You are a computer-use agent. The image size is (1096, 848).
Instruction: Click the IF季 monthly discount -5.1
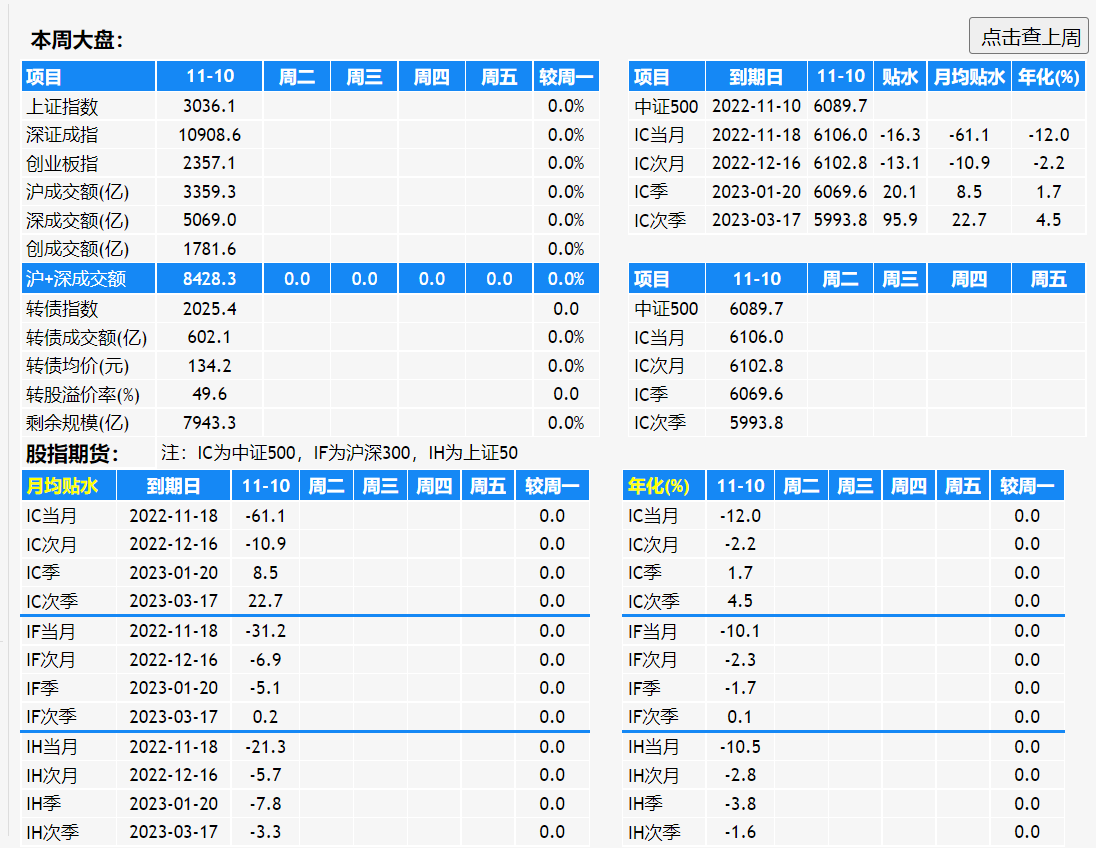pyautogui.click(x=266, y=688)
